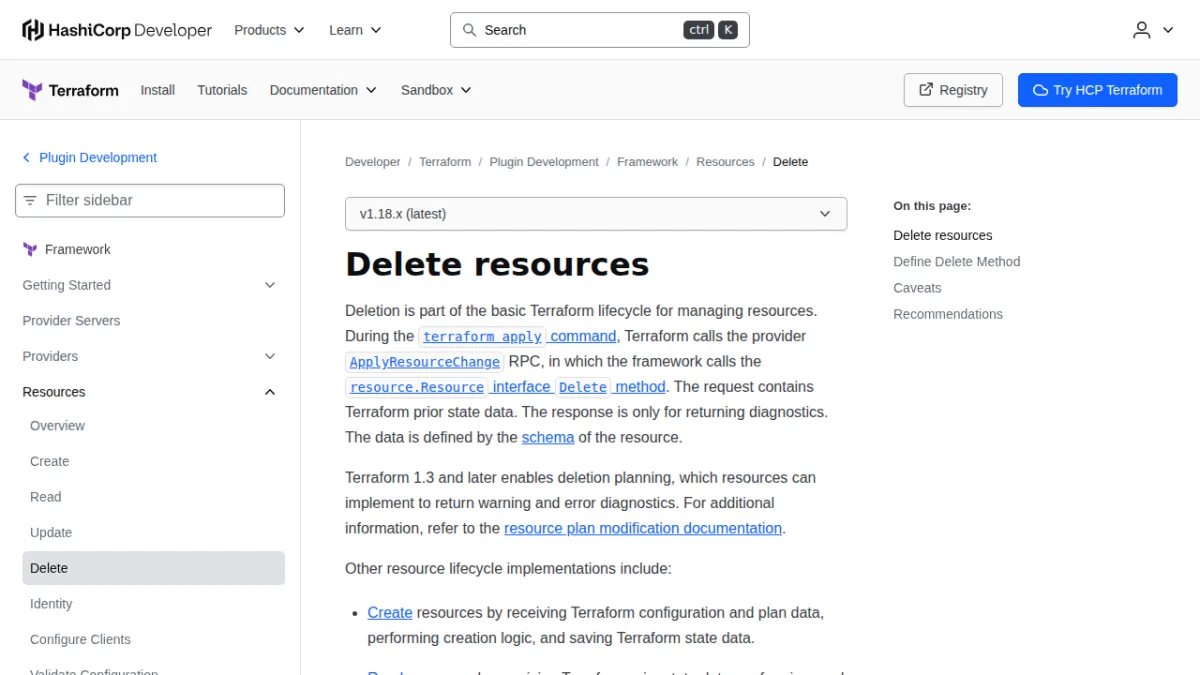Open the Learn dropdown menu
Viewport: 1200px width, 675px height.
(355, 30)
